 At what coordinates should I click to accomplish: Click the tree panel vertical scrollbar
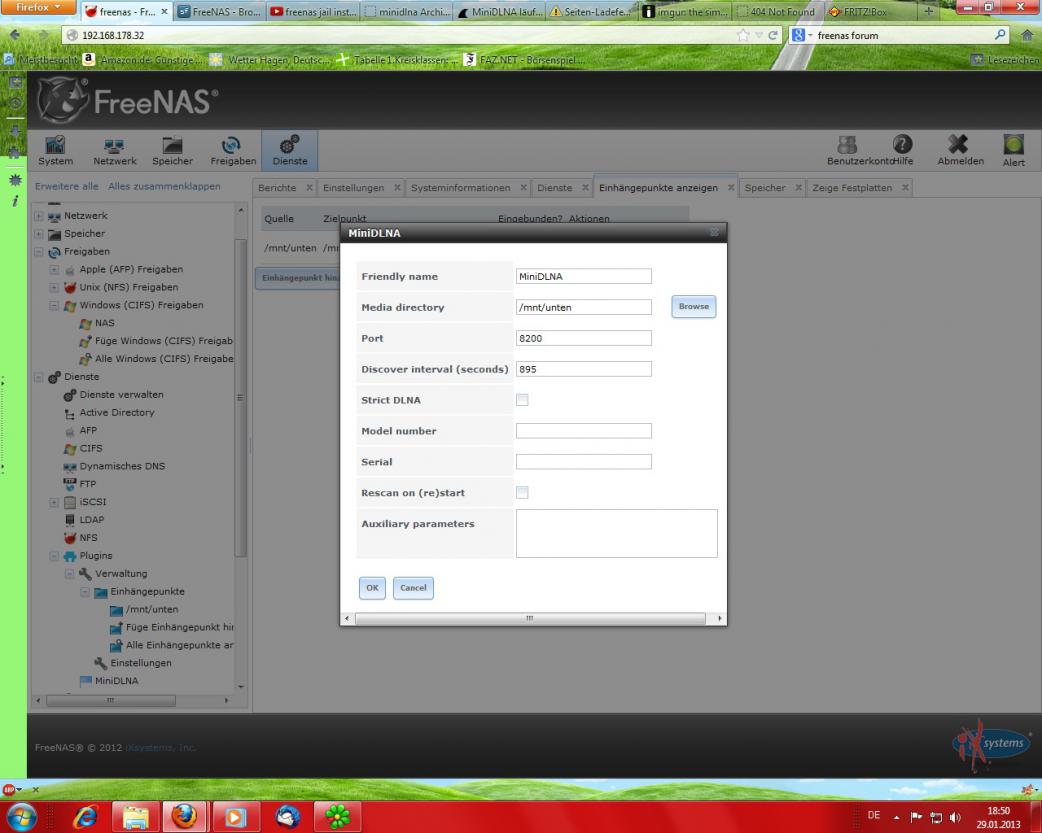(241, 398)
